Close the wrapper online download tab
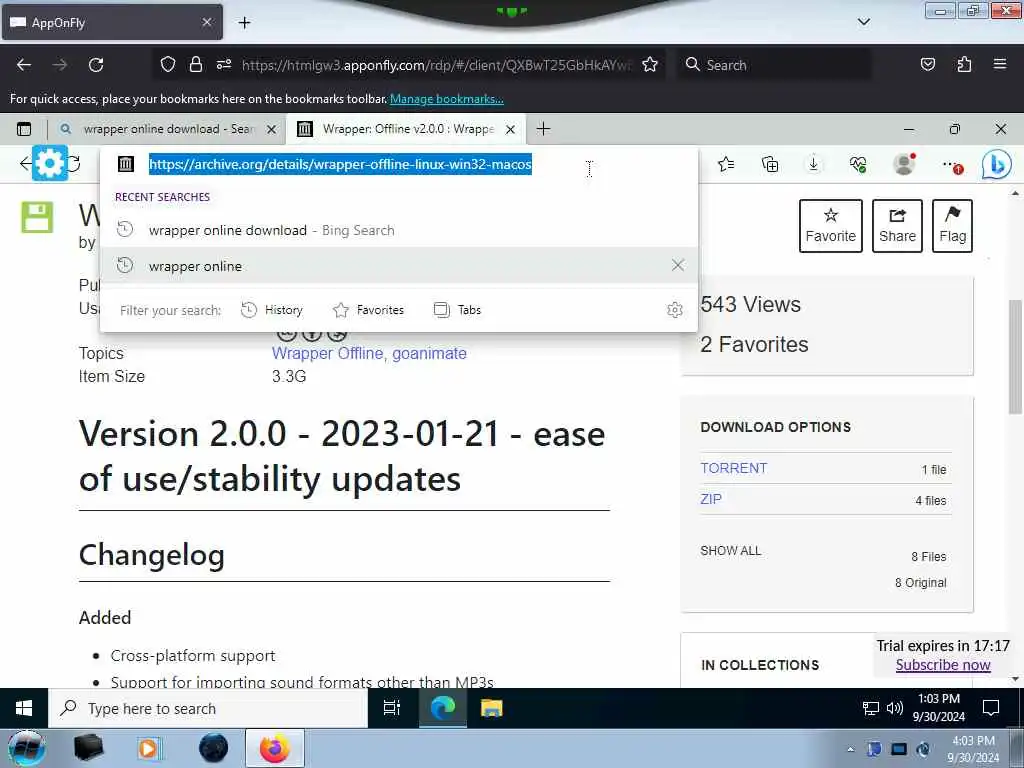 [272, 129]
